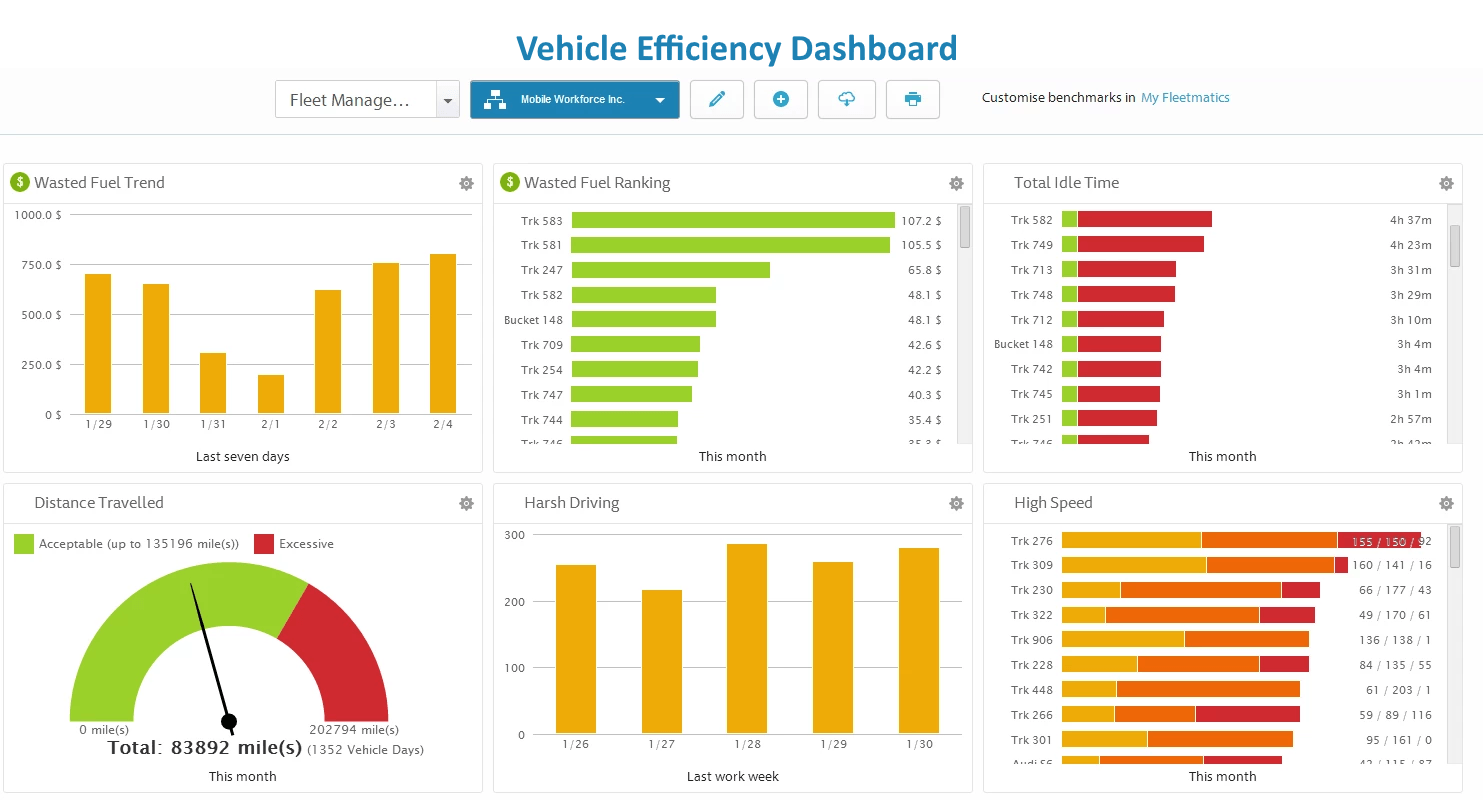Viewport: 1483px width, 800px height.
Task: Click the Total: 83892 mile(s) text
Action: (205, 748)
